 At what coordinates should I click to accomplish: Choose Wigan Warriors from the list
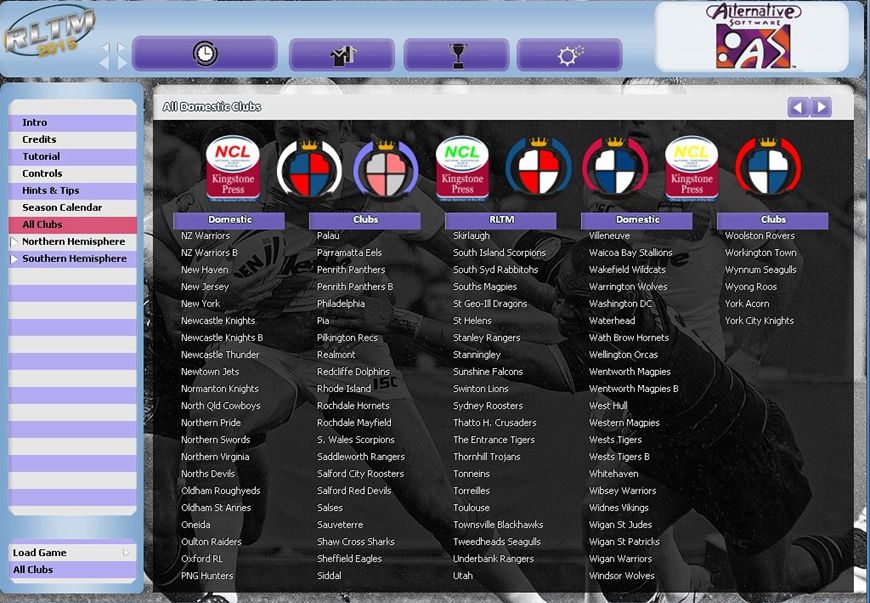tap(620, 559)
